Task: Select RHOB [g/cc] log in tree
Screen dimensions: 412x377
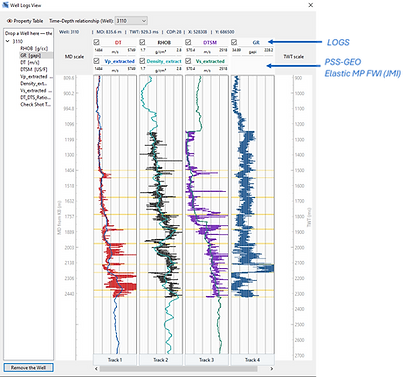Action: (34, 48)
